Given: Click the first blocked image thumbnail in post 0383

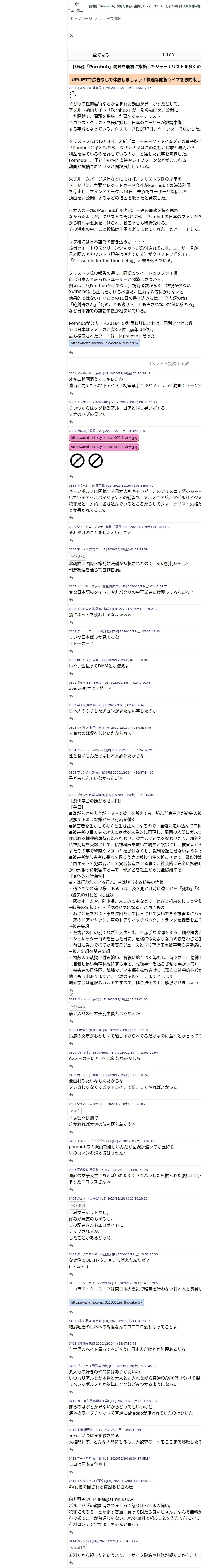Looking at the screenshot, I should pyautogui.click(x=77, y=460).
